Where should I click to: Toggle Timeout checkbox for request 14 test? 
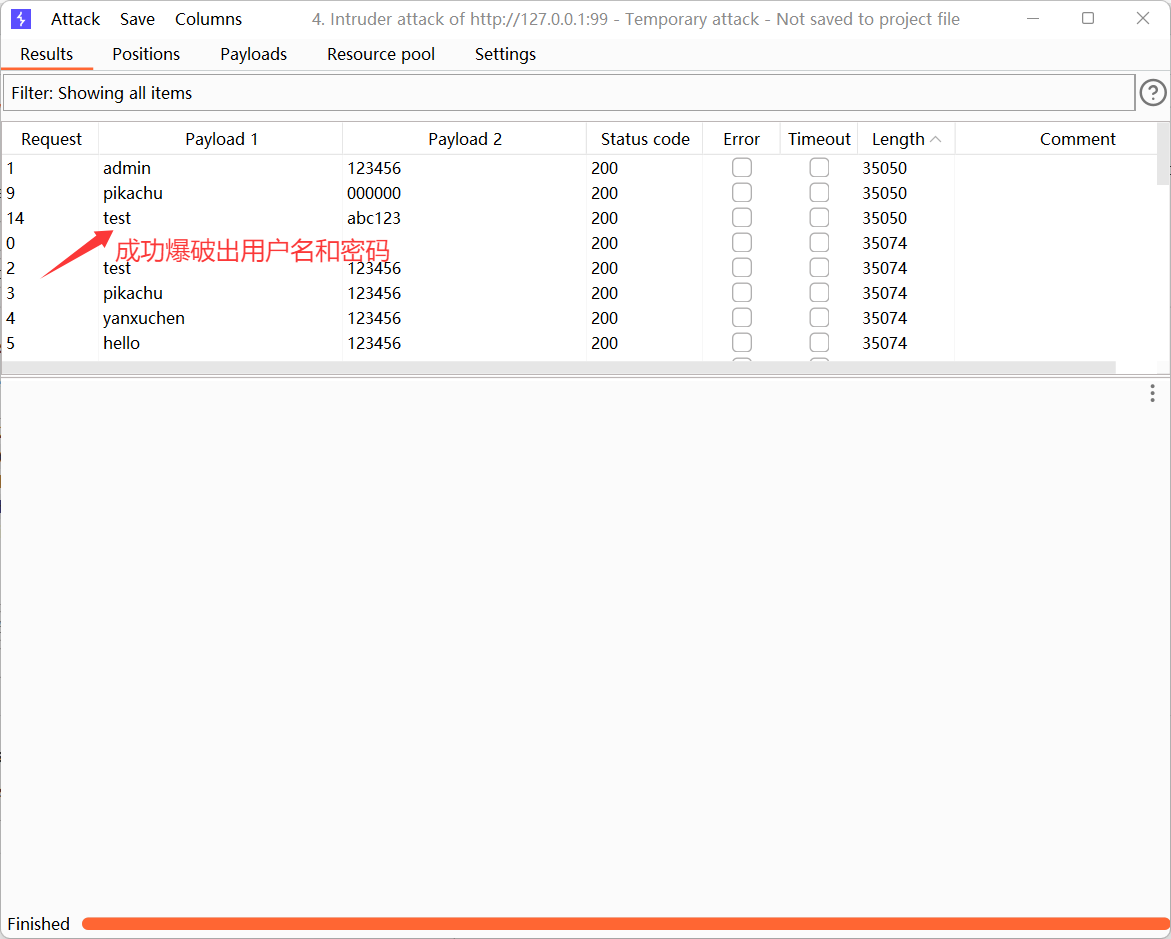click(819, 217)
